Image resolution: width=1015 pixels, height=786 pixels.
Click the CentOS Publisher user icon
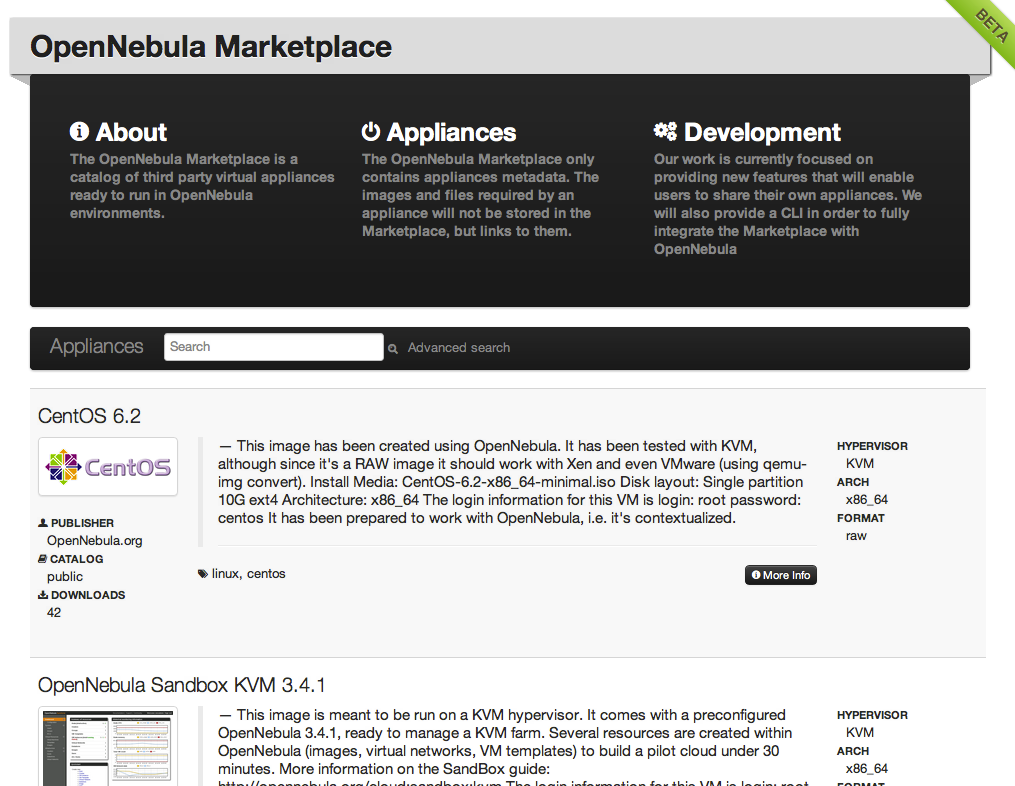43,522
